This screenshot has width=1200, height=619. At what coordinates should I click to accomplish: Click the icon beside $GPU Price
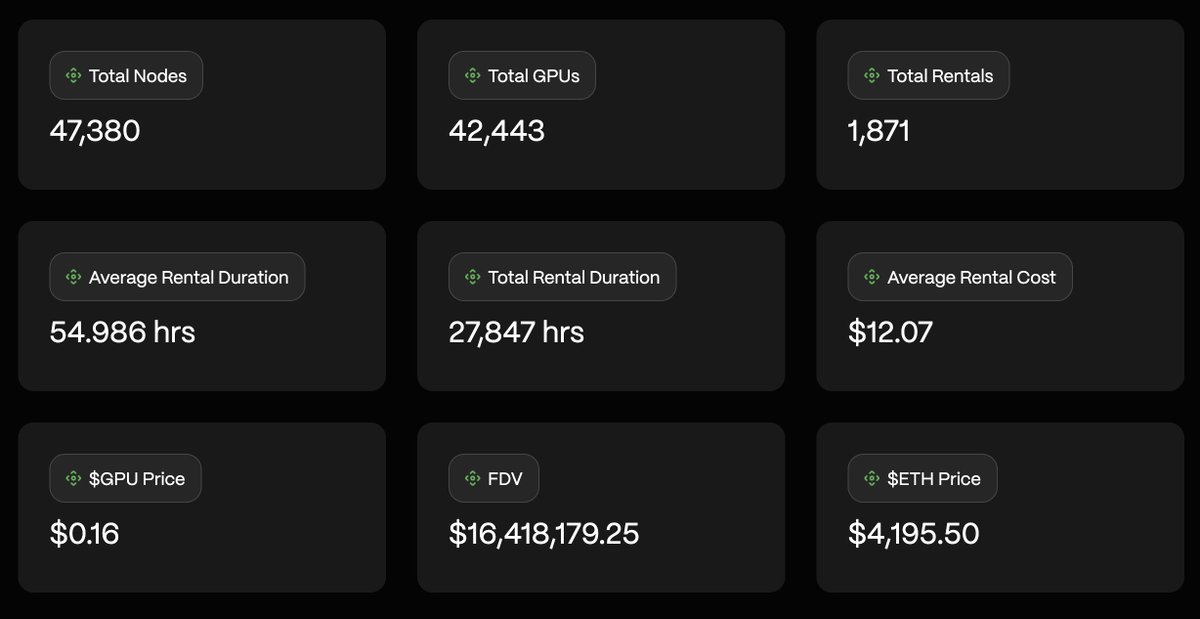(73, 479)
